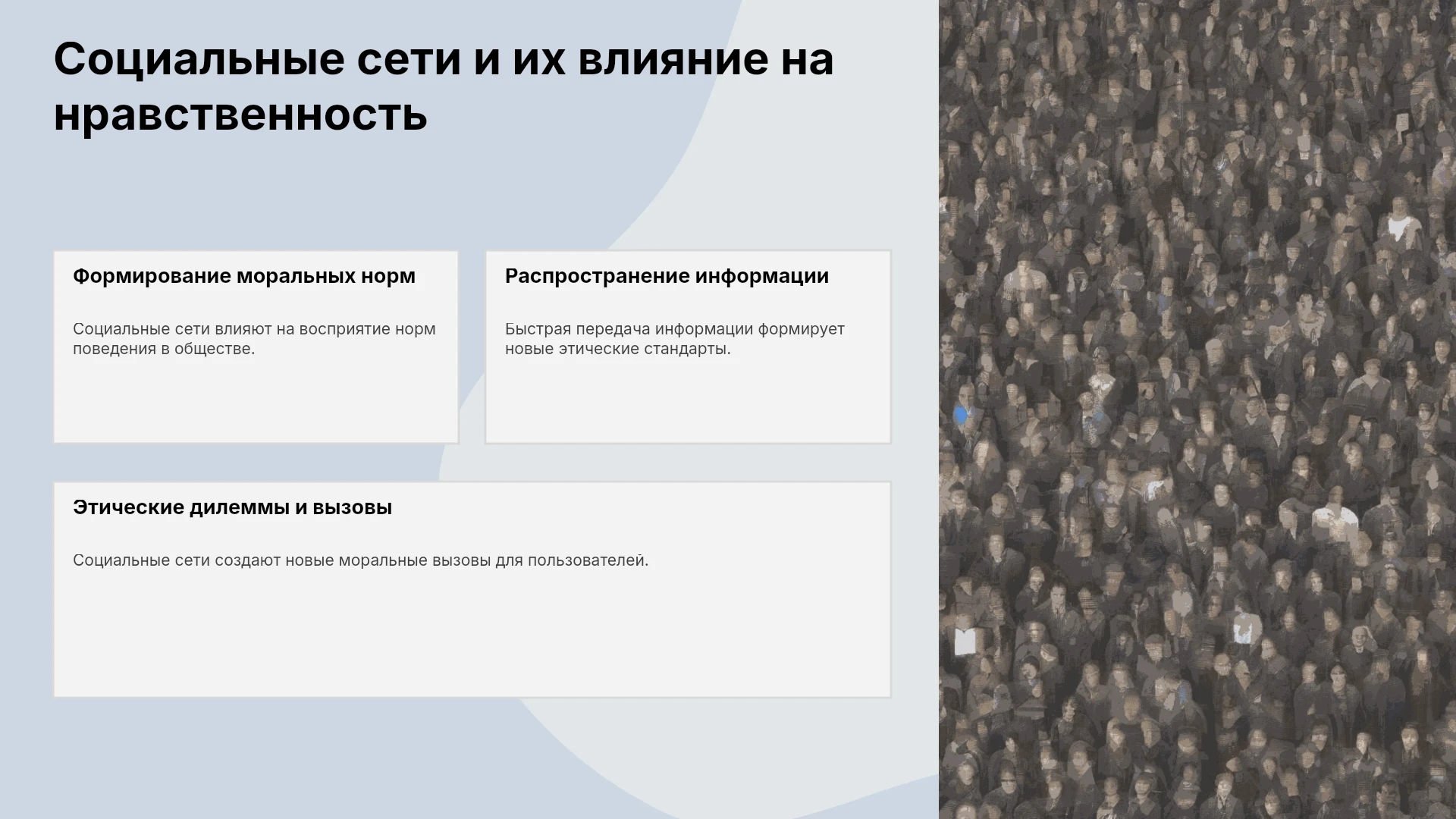This screenshot has height=819, width=1456.
Task: Select text about новые моральные вызовы
Action: [360, 560]
